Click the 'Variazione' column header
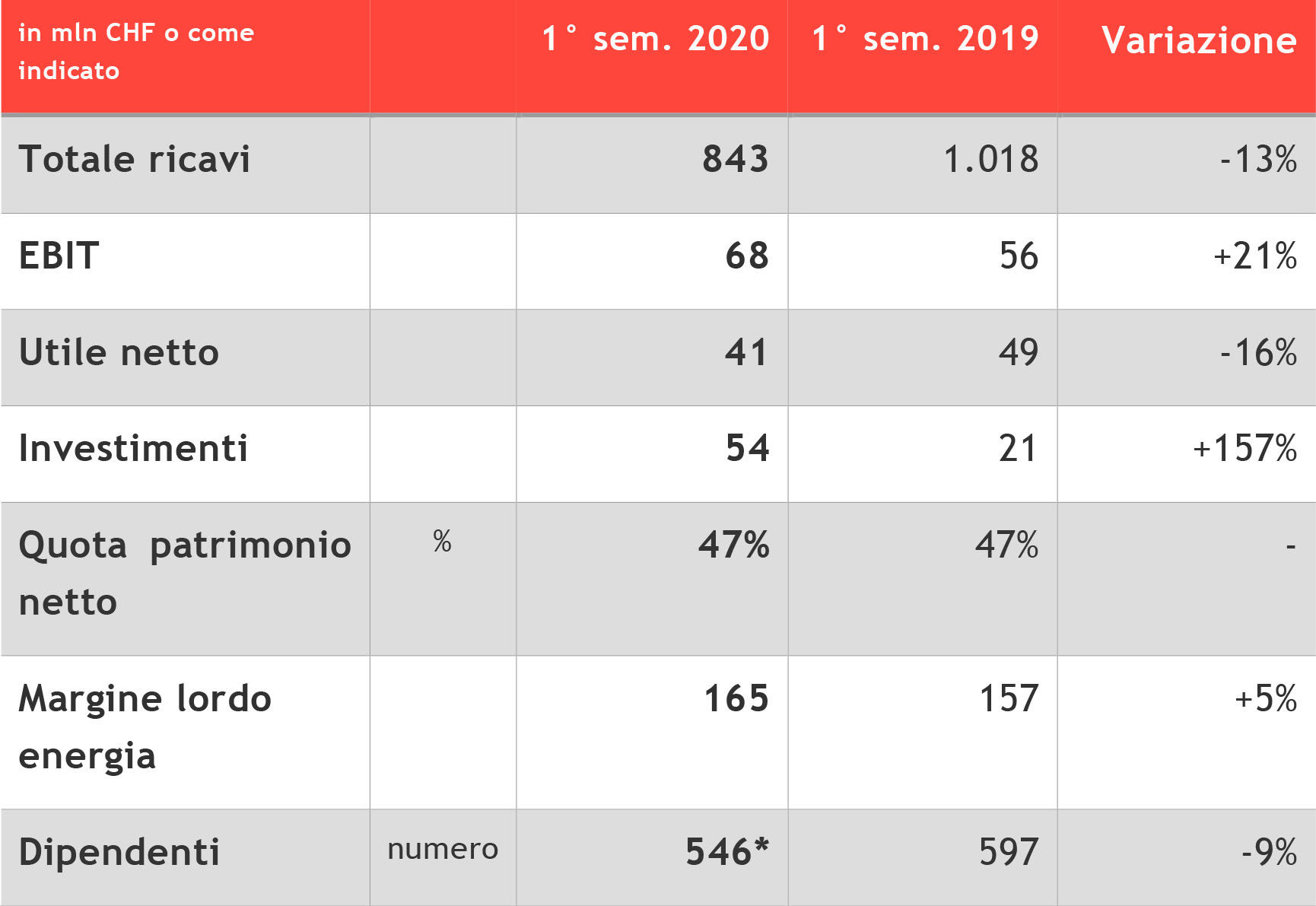 (x=1198, y=40)
